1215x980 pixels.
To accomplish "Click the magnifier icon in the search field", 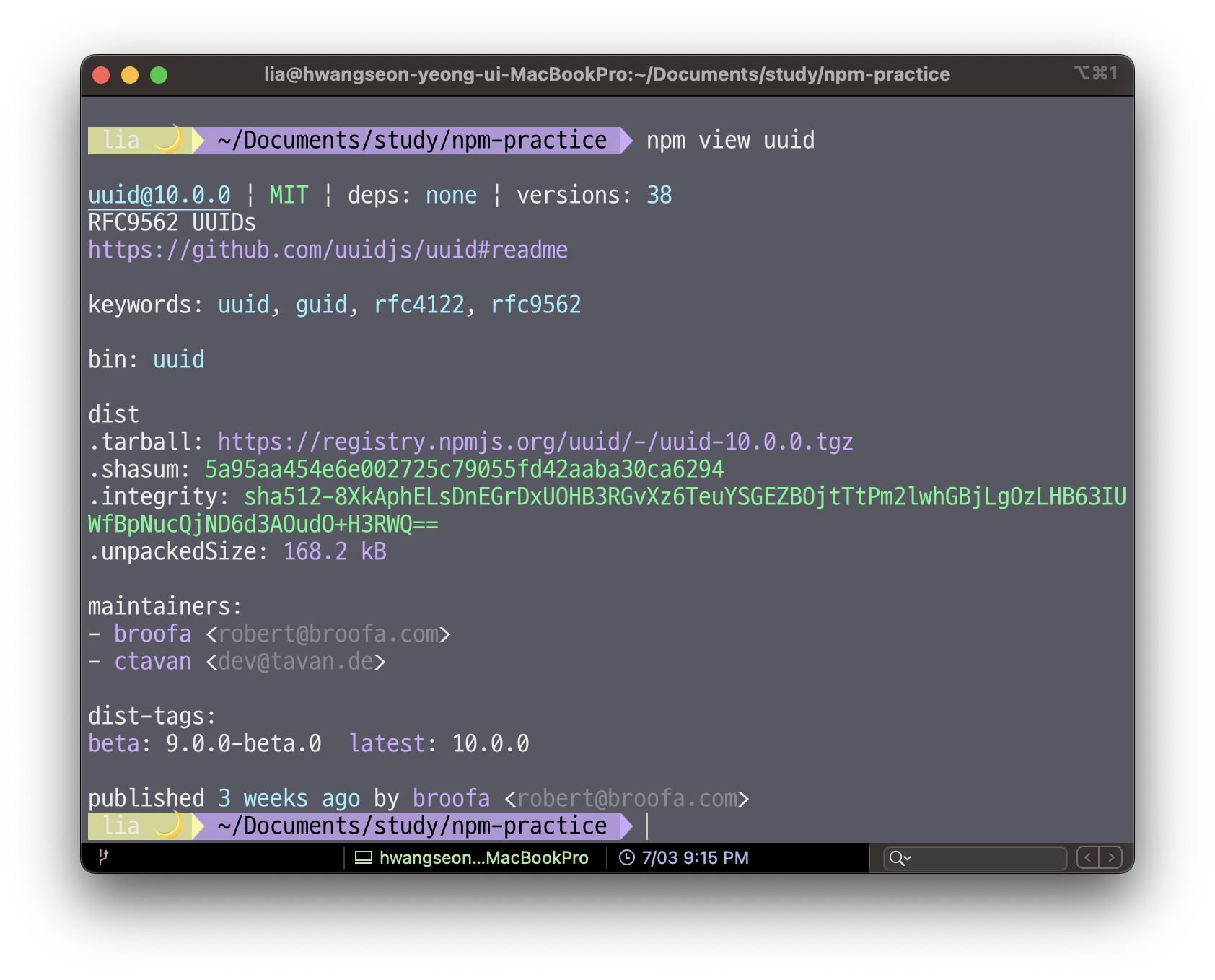I will [897, 857].
